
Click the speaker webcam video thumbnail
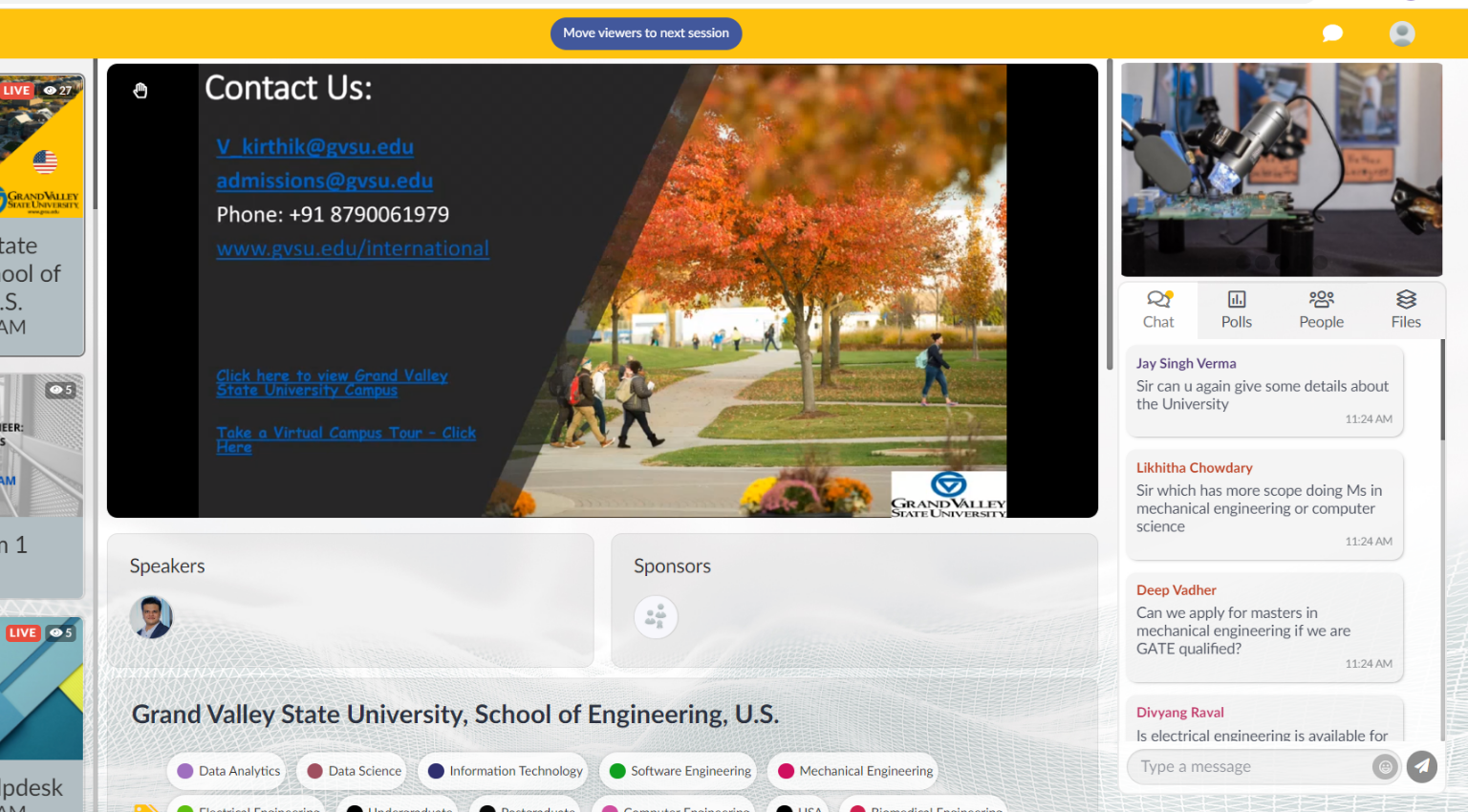coord(1282,170)
